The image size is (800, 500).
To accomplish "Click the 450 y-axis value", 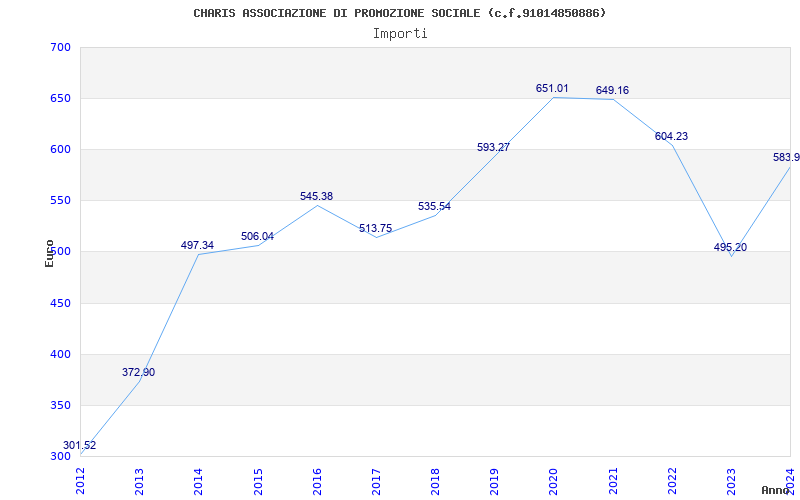I will click(61, 304).
